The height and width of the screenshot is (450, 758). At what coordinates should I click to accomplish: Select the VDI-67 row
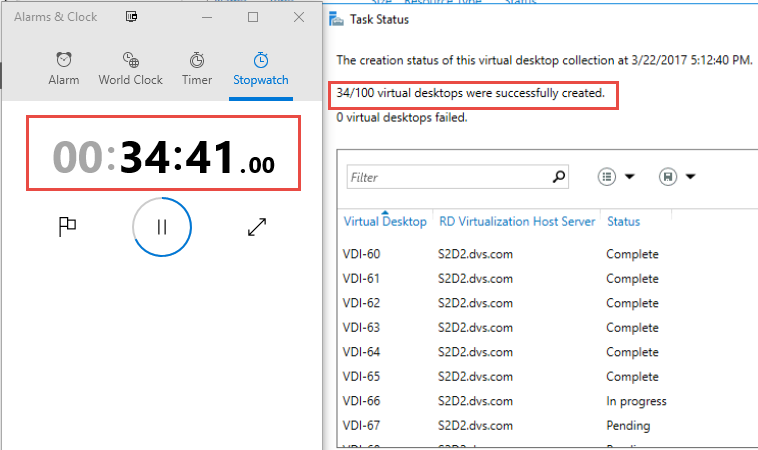click(547, 426)
